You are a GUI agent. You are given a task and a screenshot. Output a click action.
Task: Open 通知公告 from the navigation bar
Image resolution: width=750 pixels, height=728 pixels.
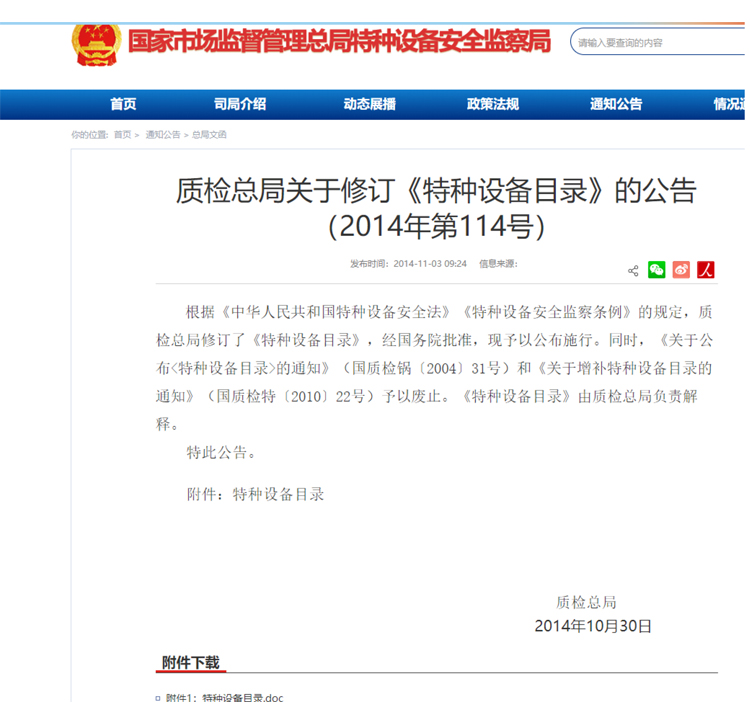(x=616, y=104)
